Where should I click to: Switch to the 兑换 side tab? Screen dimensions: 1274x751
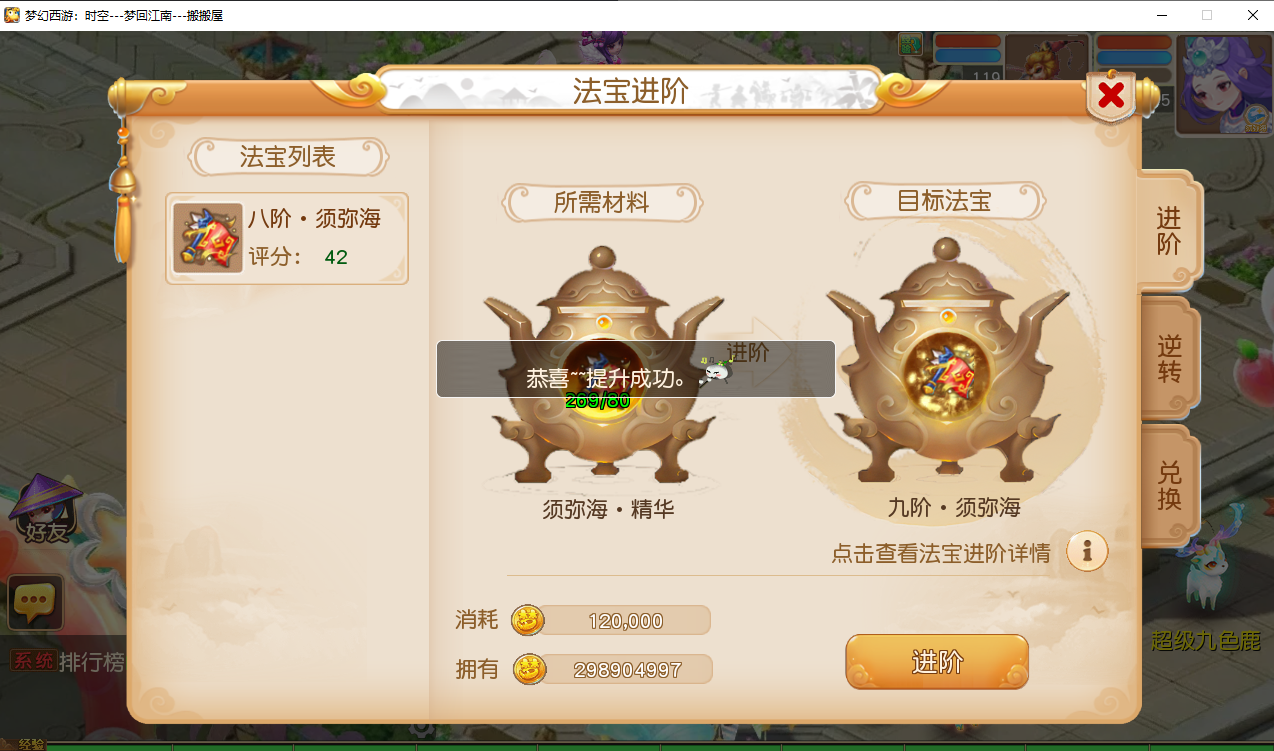[1169, 486]
